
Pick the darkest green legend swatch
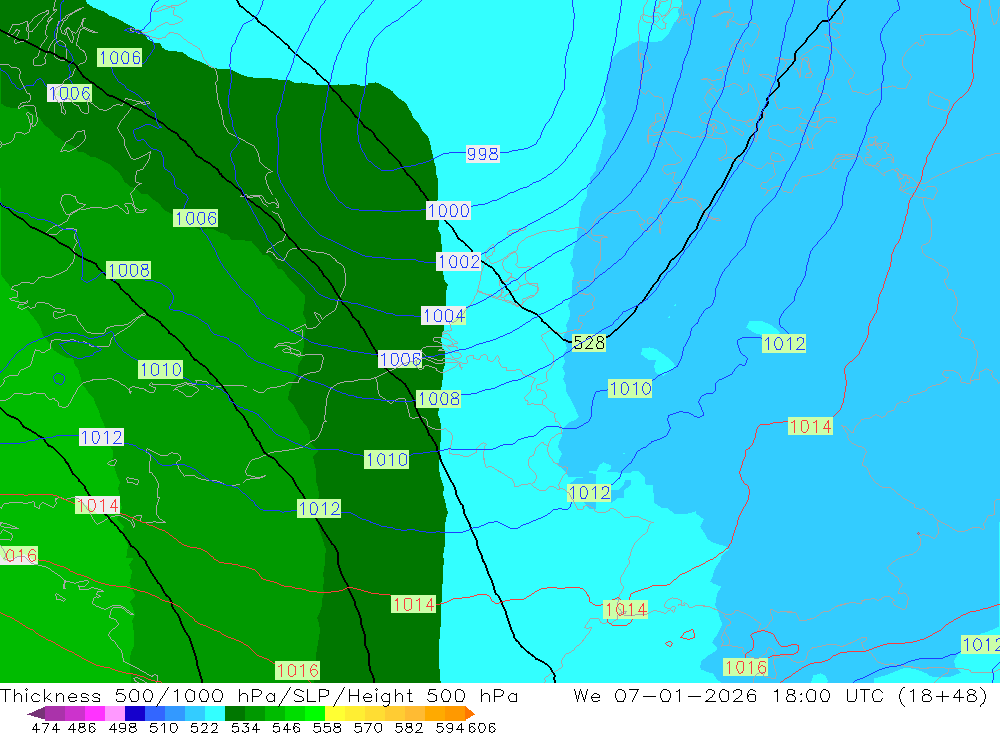(x=235, y=713)
